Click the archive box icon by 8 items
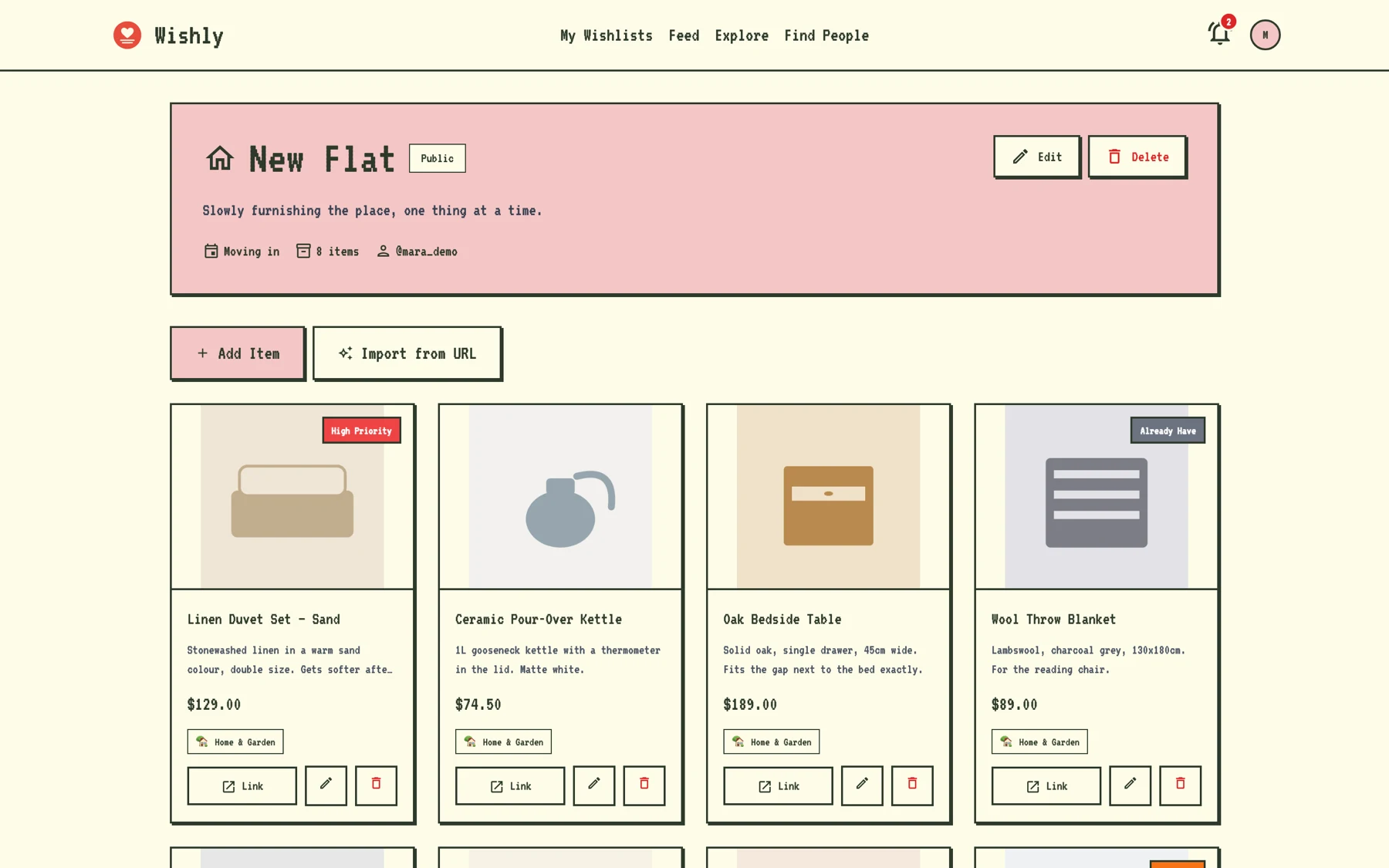Viewport: 1389px width, 868px height. [x=303, y=251]
